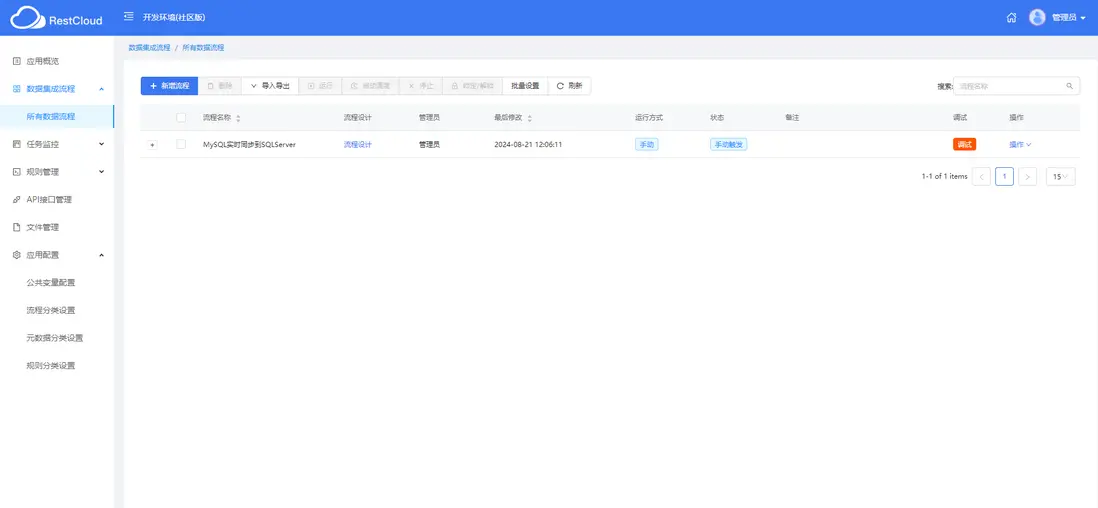Click the orange 调试 button

[964, 144]
